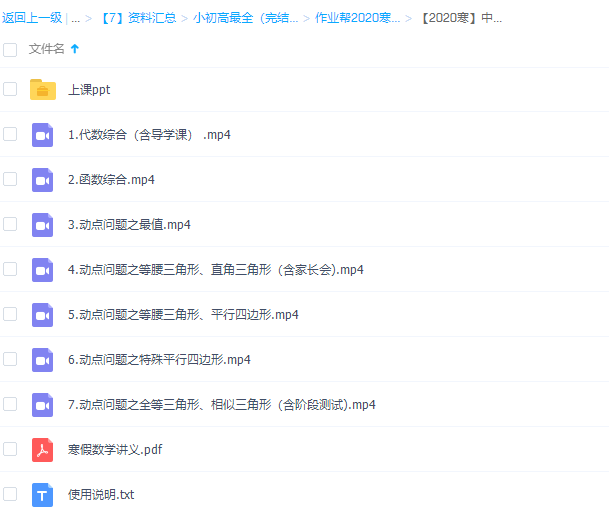Click video icon for 2.函数综合.mp4
The width and height of the screenshot is (609, 516).
coord(42,180)
